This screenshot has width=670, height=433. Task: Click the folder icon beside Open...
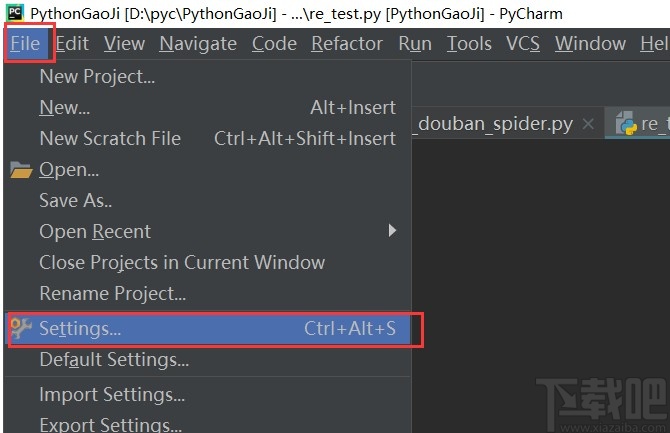(21, 170)
